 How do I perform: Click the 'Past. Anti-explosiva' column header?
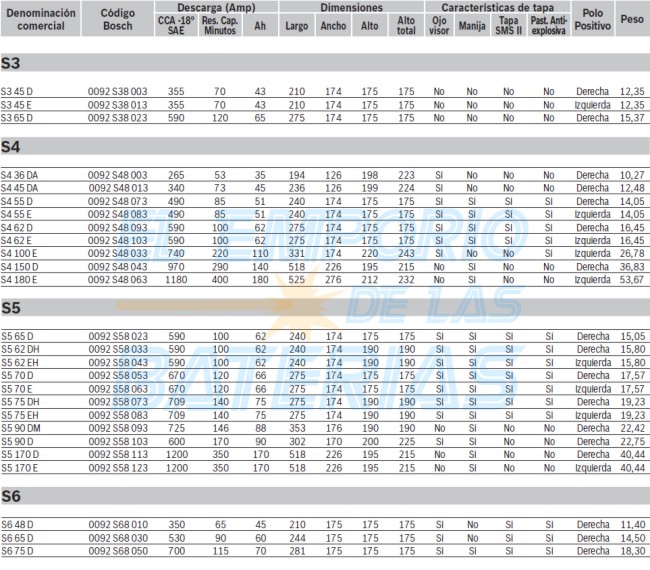click(x=549, y=25)
